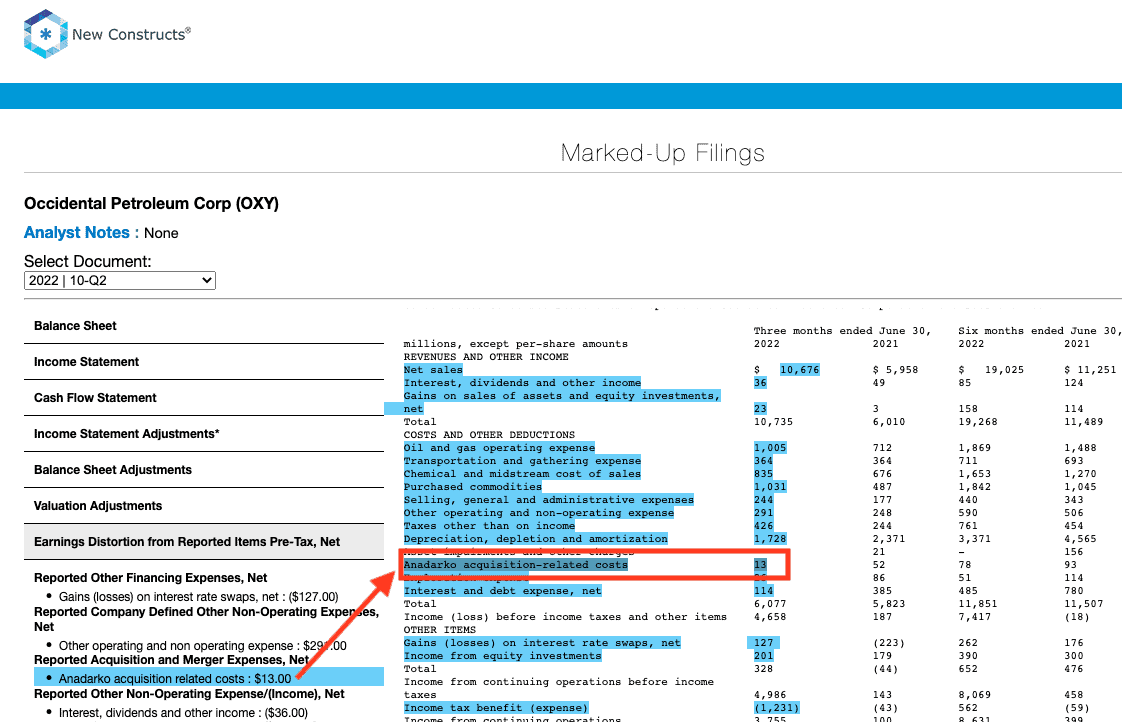Click Reported Other Non-Operating Expense/(Income), Net heading
The image size is (1122, 722).
click(x=189, y=694)
